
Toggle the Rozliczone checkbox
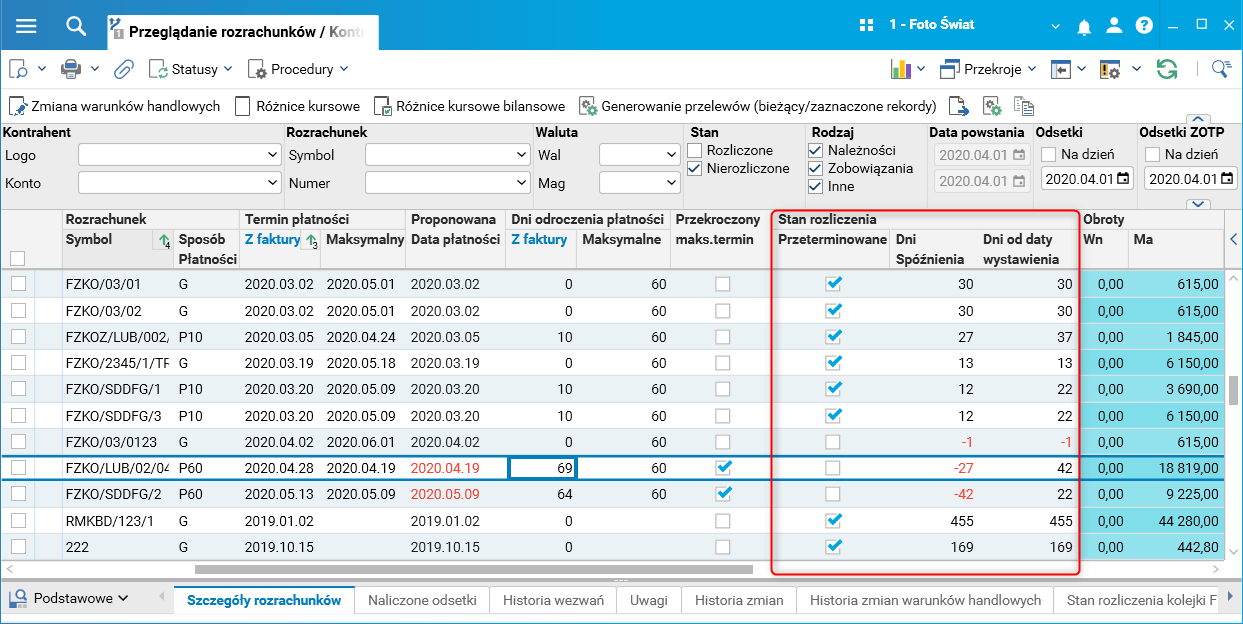[x=695, y=151]
